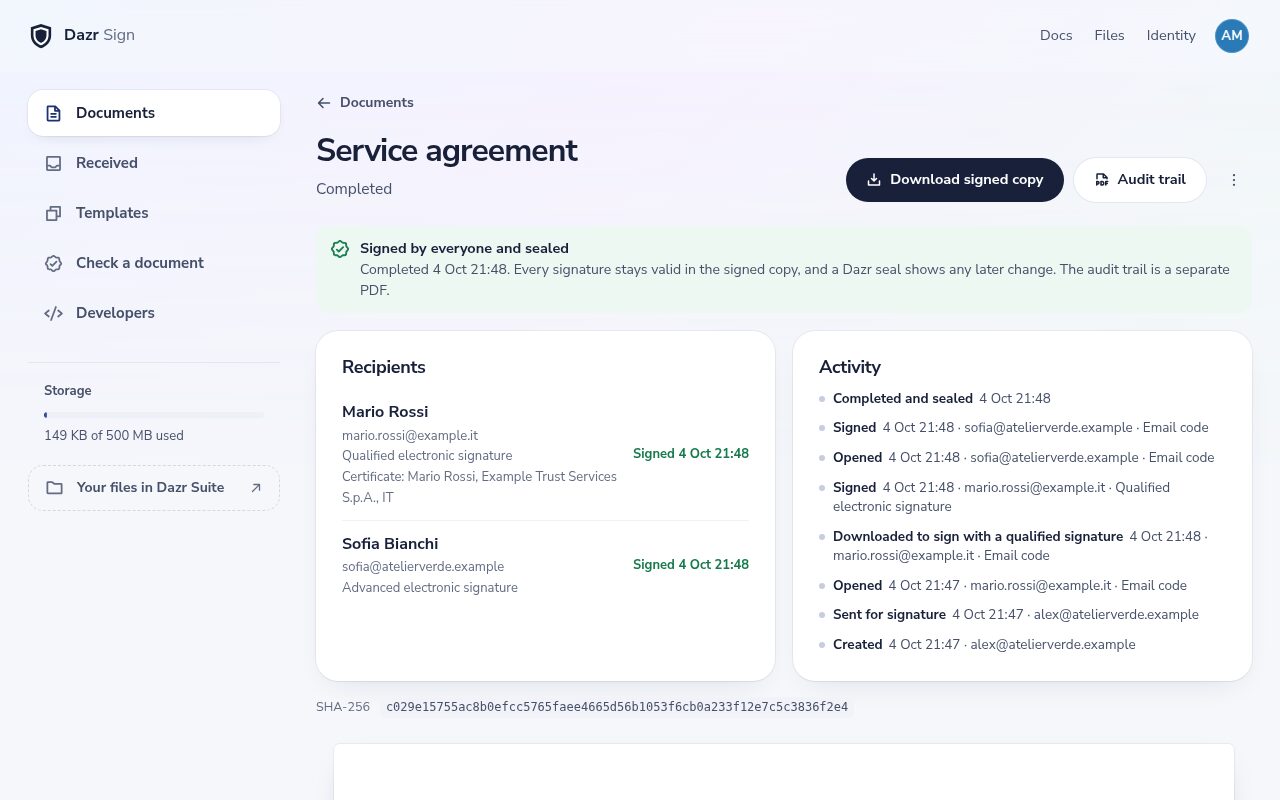The image size is (1280, 800).
Task: Click the back arrow beside Documents breadcrumb
Action: tap(323, 103)
